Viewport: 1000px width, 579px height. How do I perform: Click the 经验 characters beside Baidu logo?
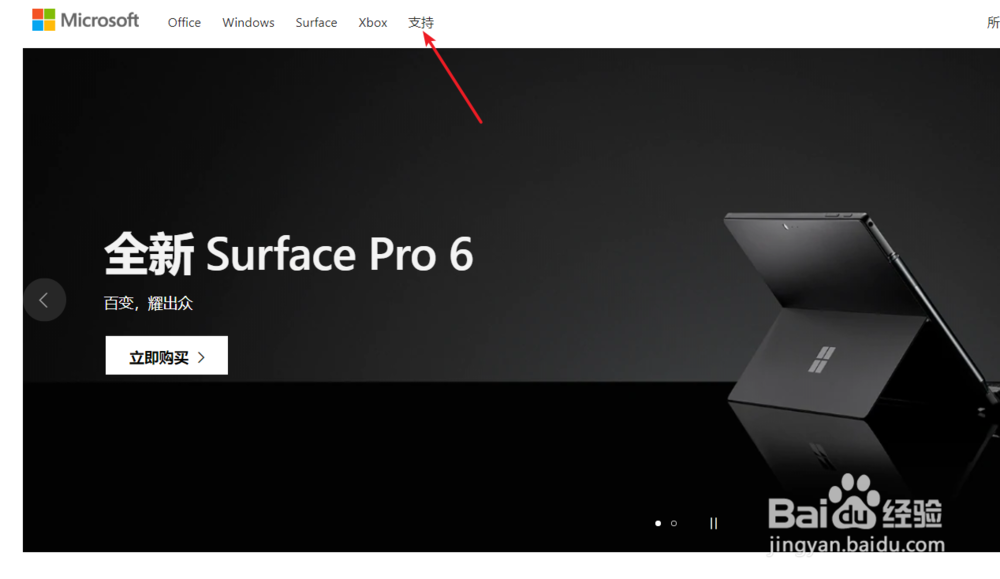tap(912, 513)
